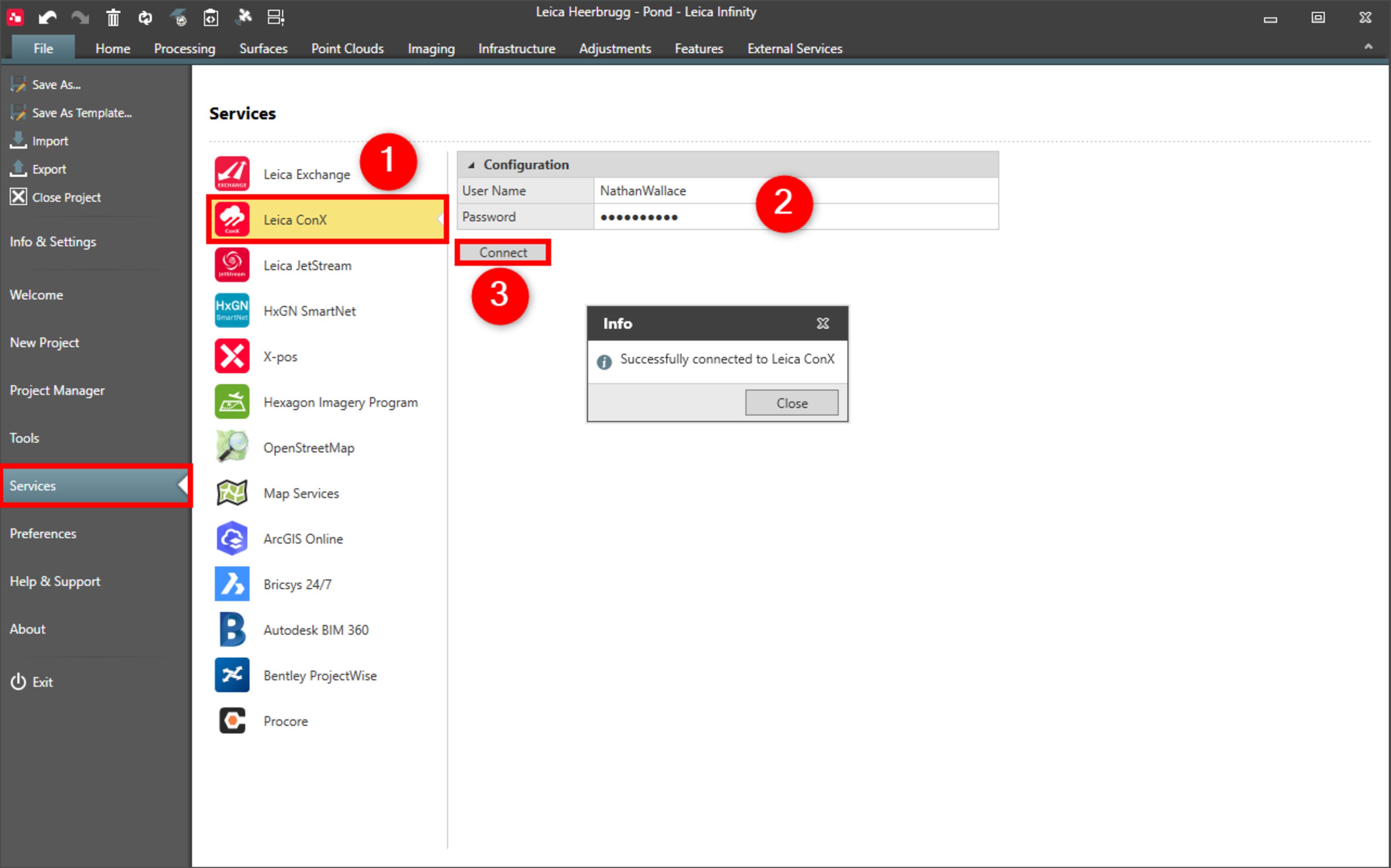The height and width of the screenshot is (868, 1391).
Task: Open the External Services ribbon tab
Action: tap(795, 48)
